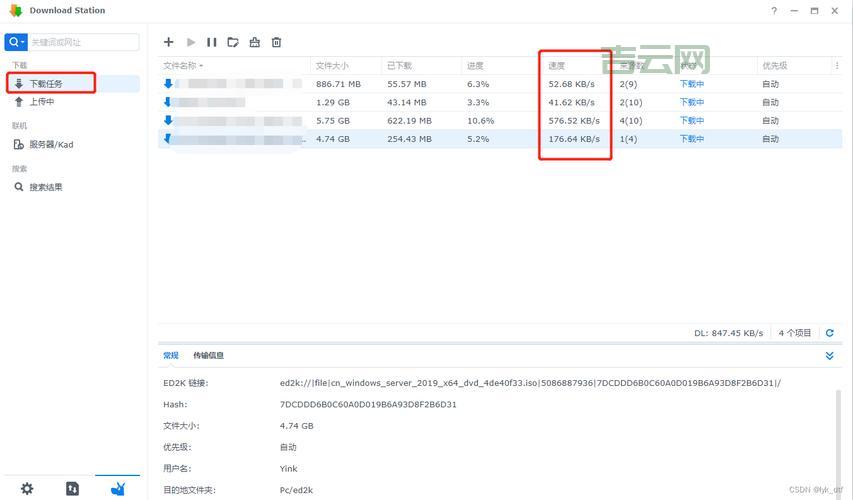Click the change destination folder icon

[233, 42]
